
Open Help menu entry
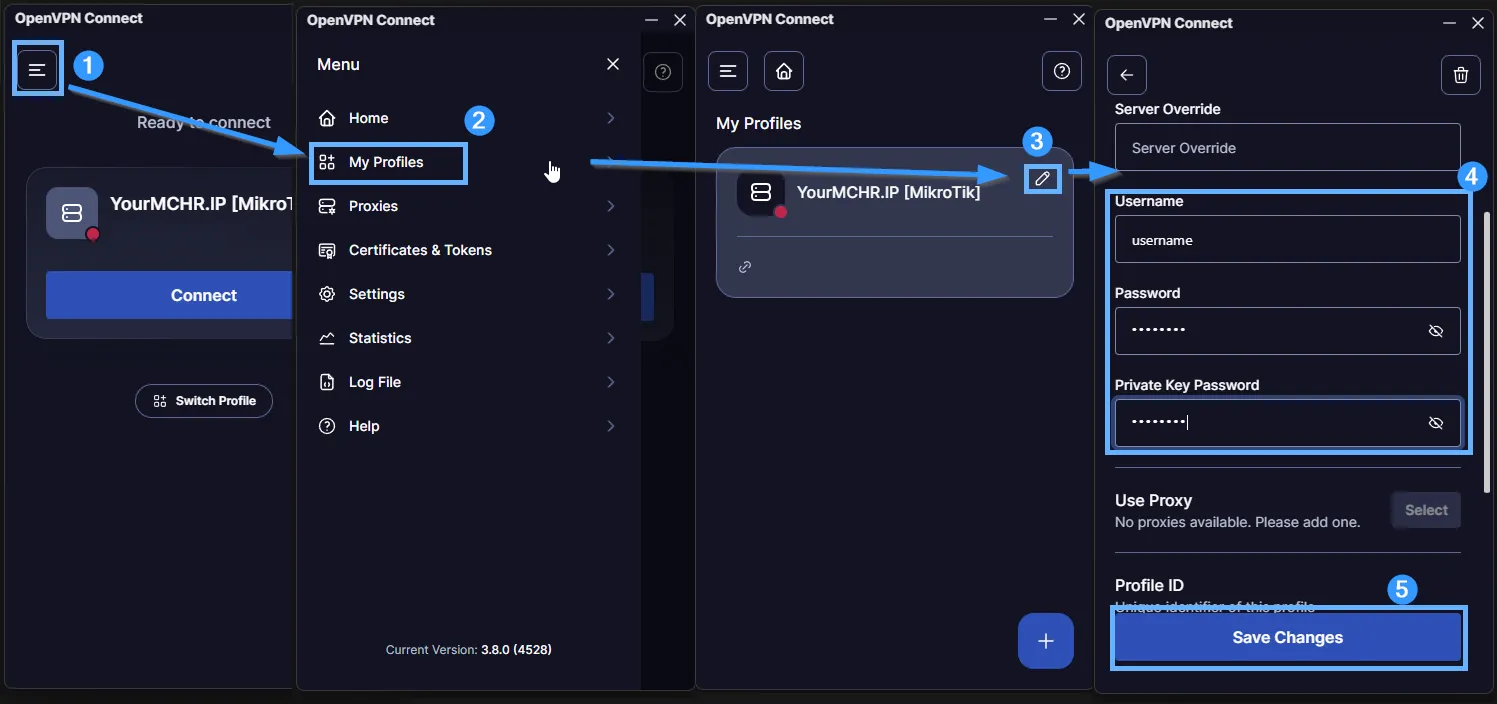pyautogui.click(x=467, y=426)
